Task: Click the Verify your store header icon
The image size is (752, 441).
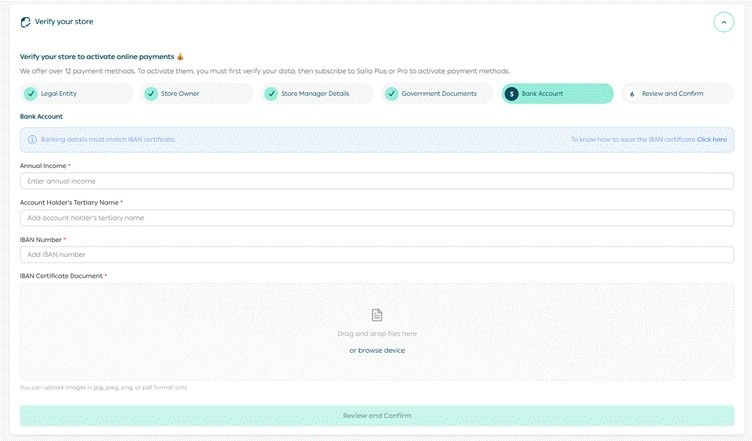Action: [26, 21]
